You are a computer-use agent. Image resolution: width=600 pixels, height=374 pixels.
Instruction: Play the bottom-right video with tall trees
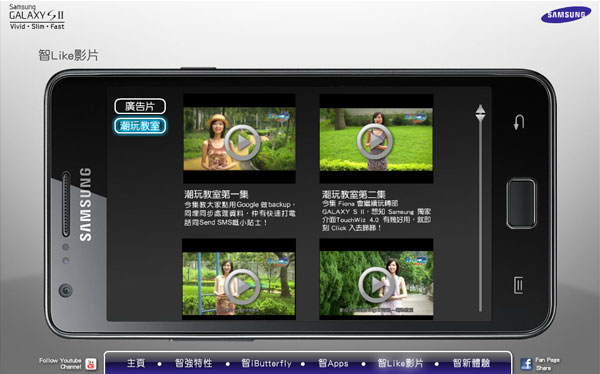click(x=376, y=285)
